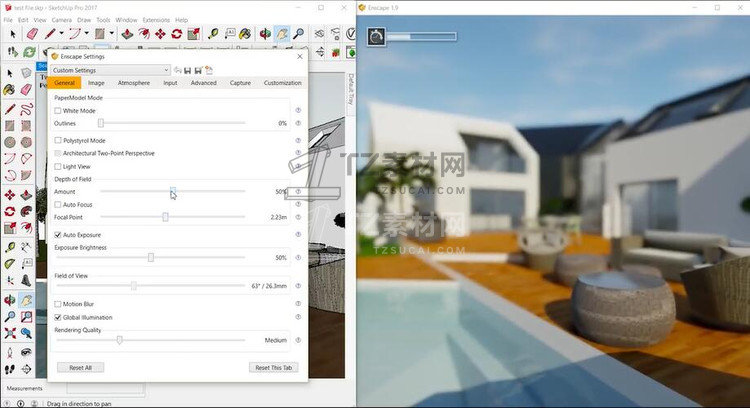This screenshot has height=408, width=750.
Task: Click the Push/Pull tool in top toolbar
Action: click(127, 34)
